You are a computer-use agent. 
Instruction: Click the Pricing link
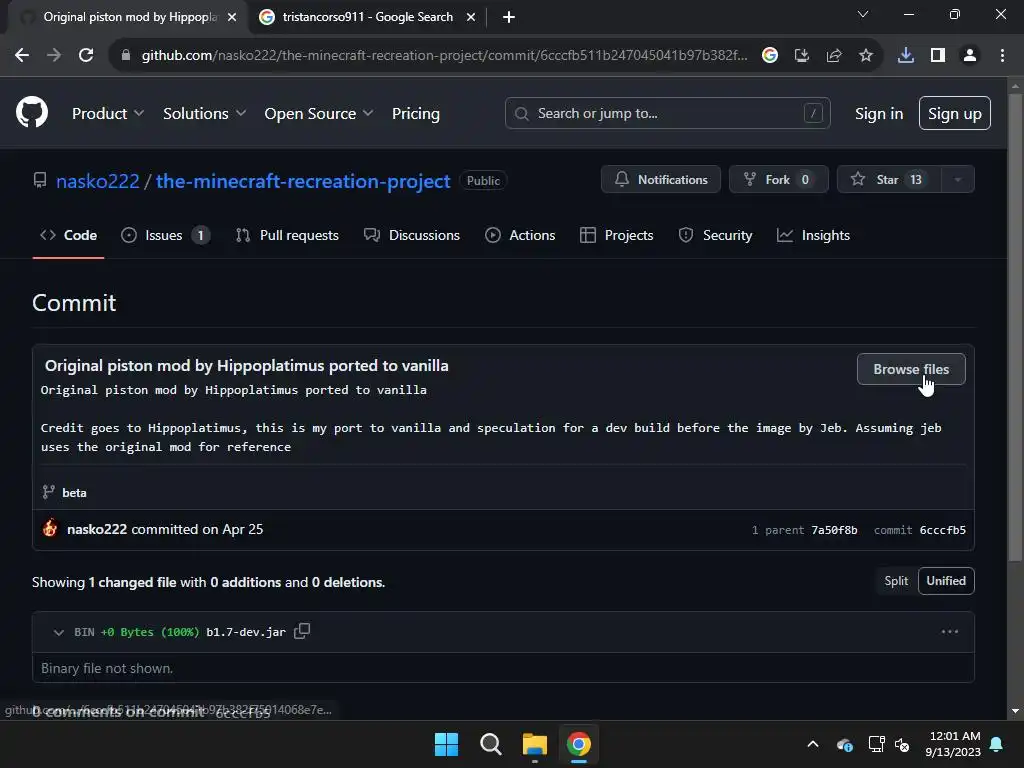coord(415,114)
